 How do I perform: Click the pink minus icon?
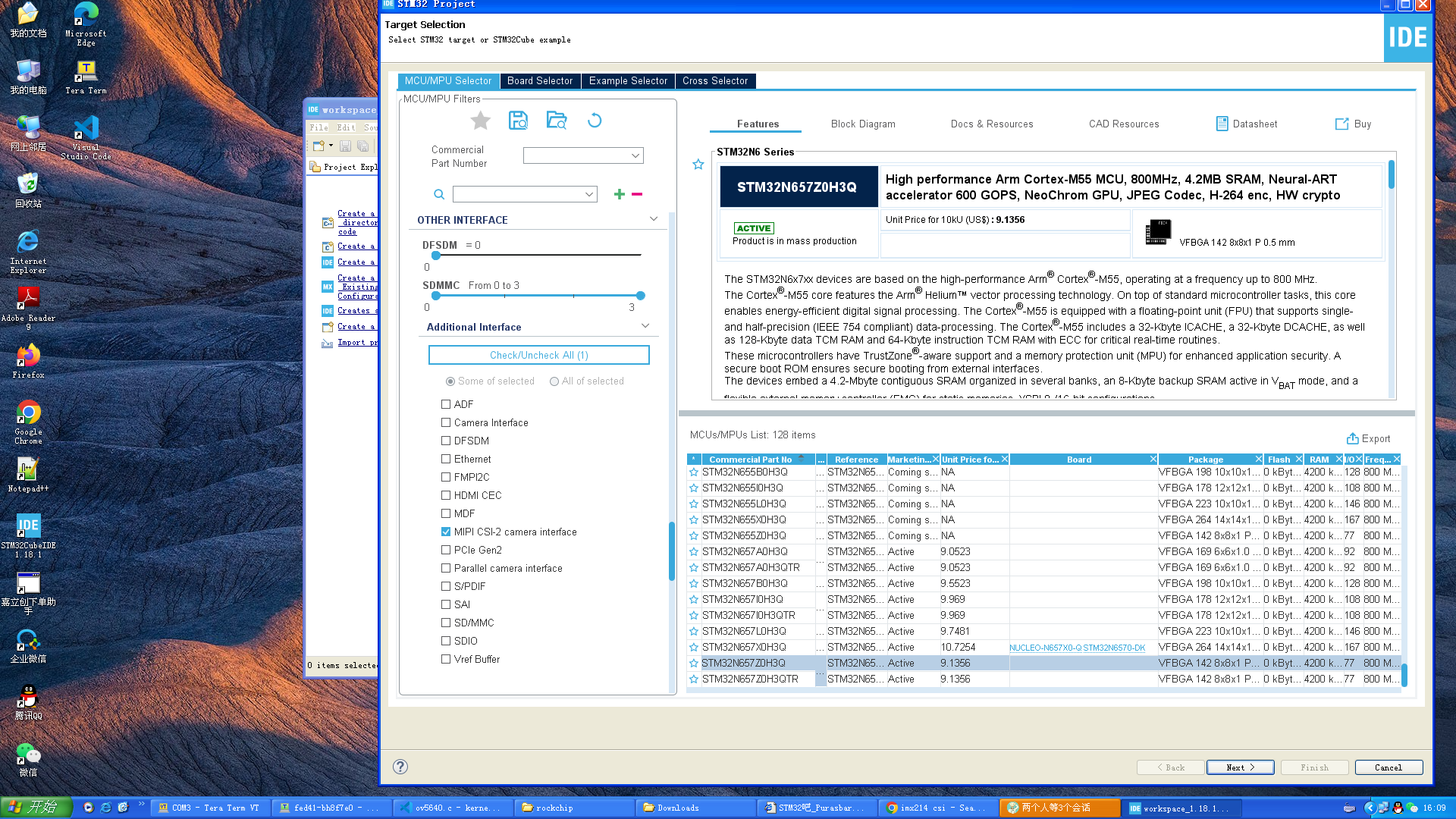637,194
